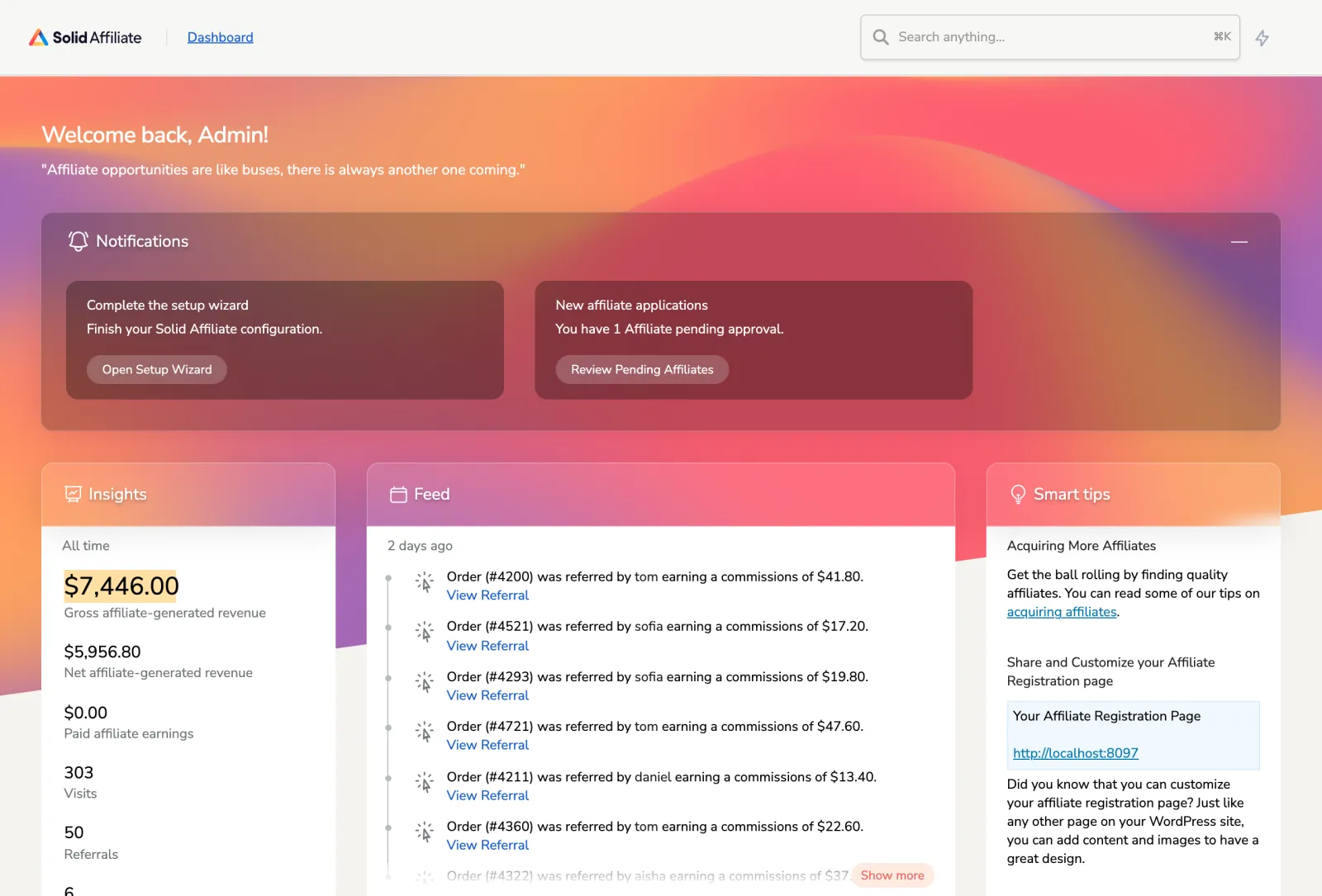This screenshot has width=1322, height=896.
Task: Open the acquiring affiliates tips link
Action: point(1062,612)
